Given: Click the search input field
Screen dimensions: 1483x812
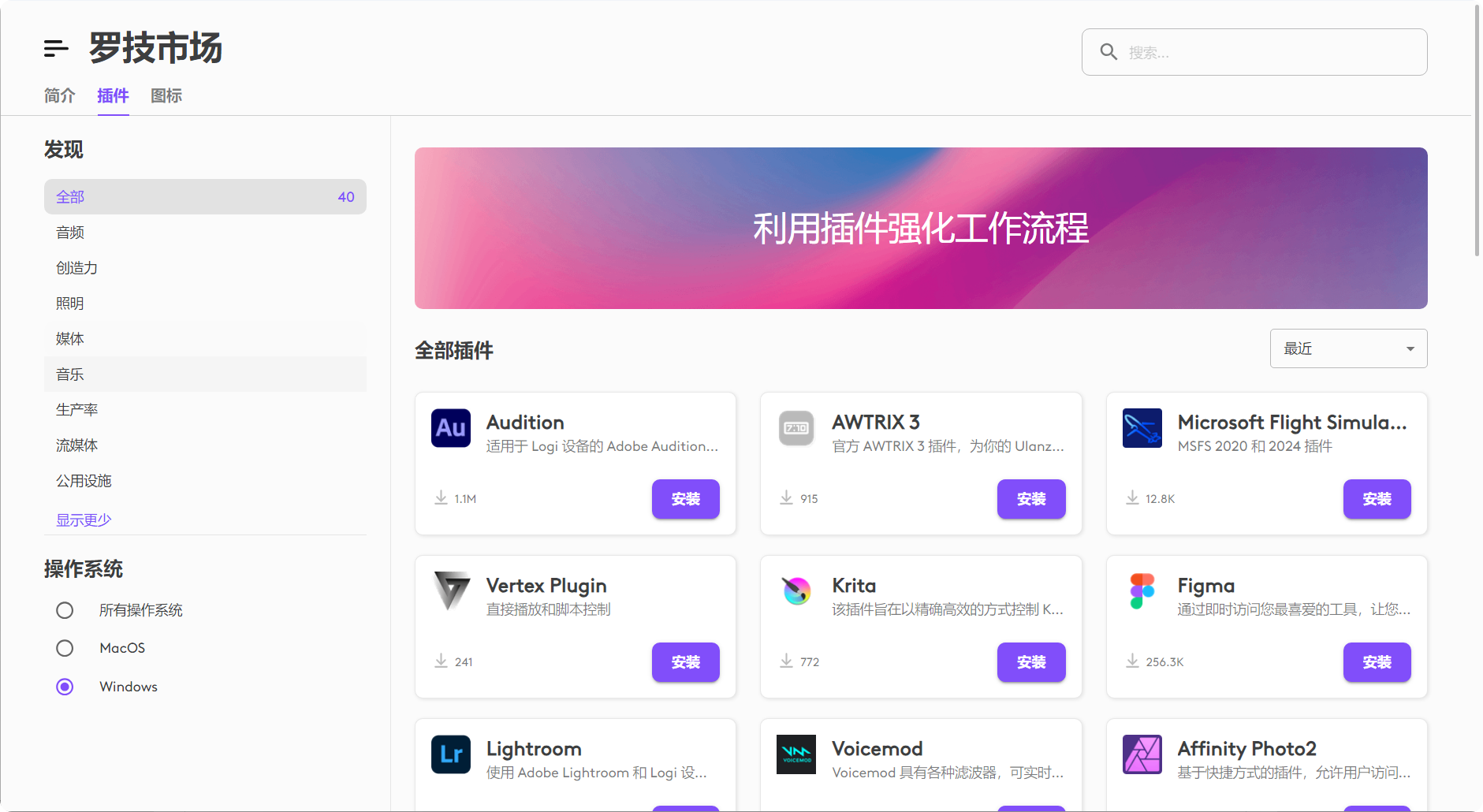Looking at the screenshot, I should (1254, 52).
